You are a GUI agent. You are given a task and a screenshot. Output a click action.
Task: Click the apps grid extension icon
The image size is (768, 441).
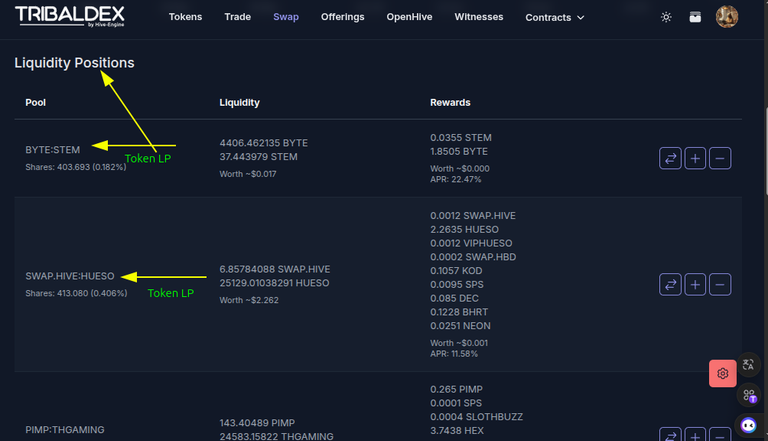[748, 395]
